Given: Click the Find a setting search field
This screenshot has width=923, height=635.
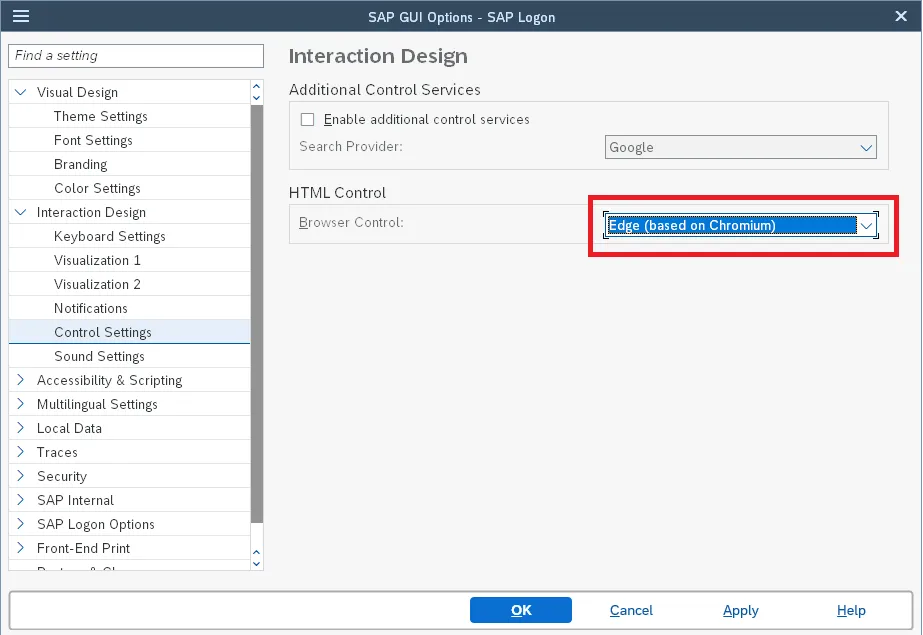Looking at the screenshot, I should tap(135, 56).
